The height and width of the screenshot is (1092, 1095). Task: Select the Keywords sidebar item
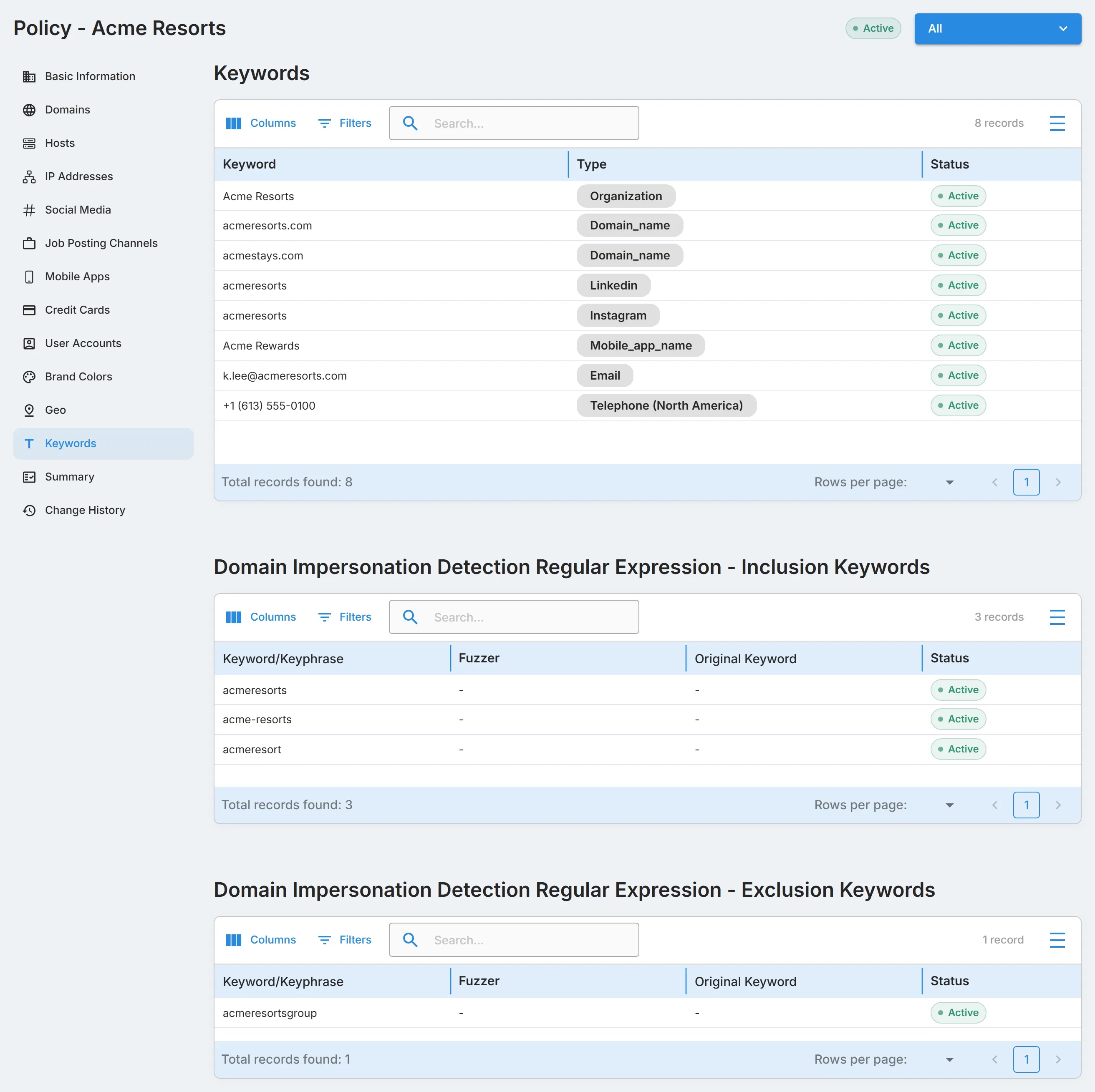click(x=103, y=443)
